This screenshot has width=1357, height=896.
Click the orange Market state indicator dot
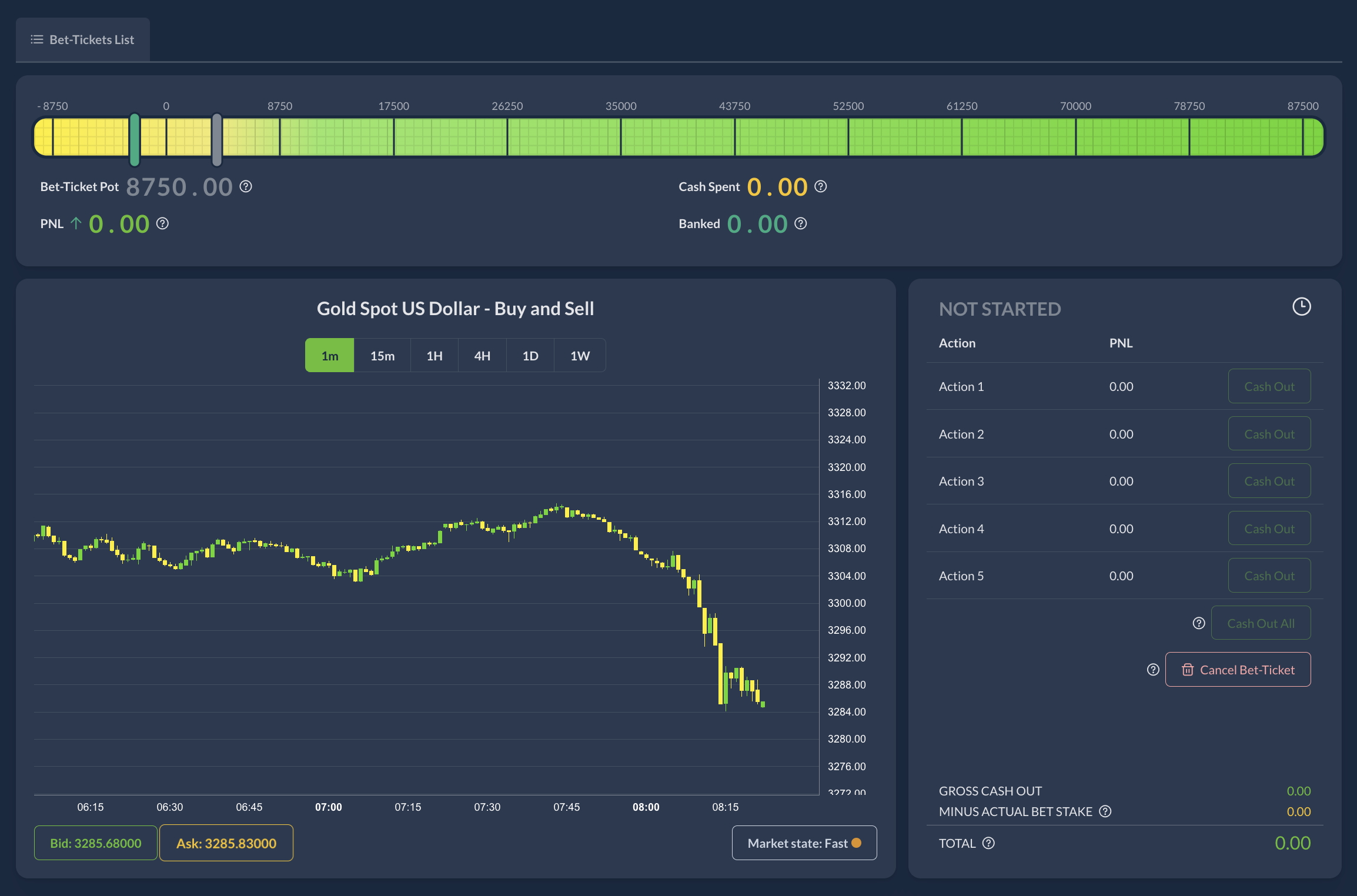(856, 843)
